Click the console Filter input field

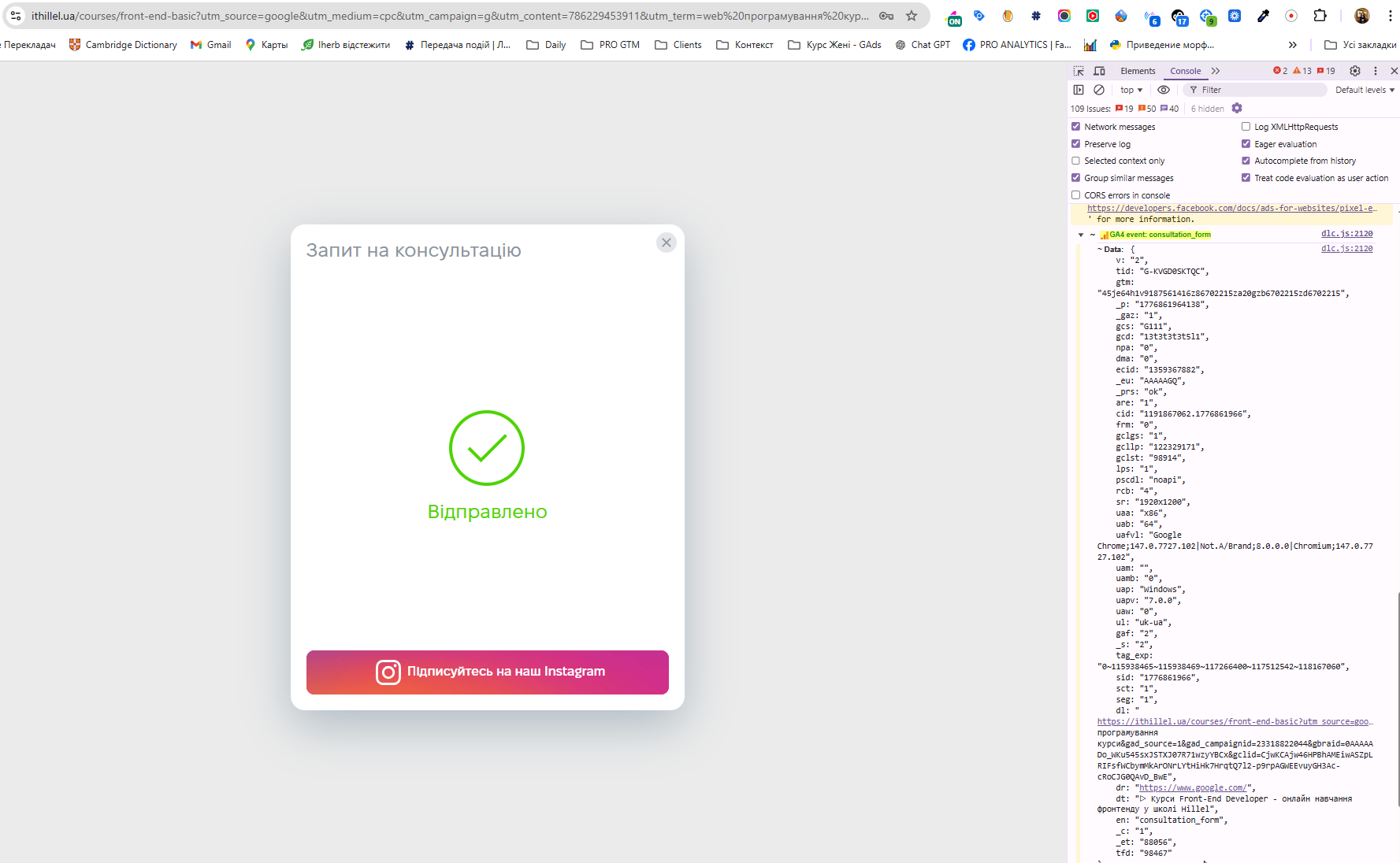pos(1254,90)
